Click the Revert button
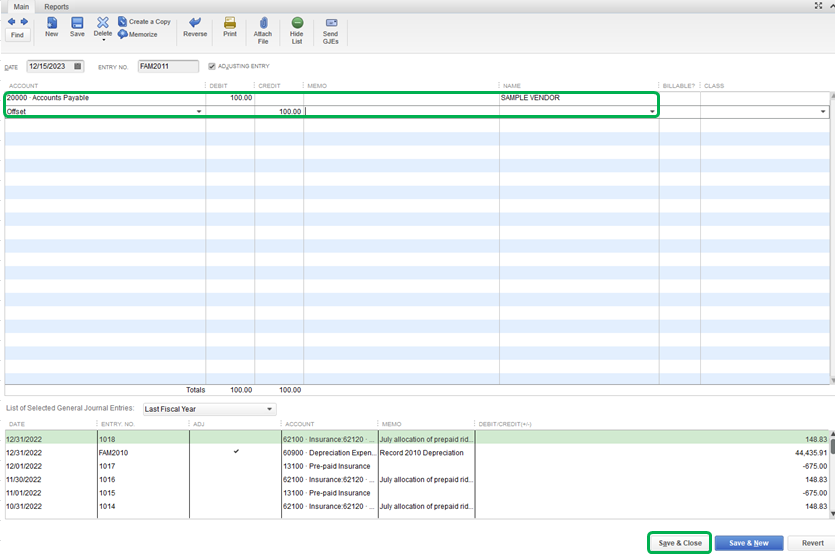This screenshot has height=555, width=835. 812,543
